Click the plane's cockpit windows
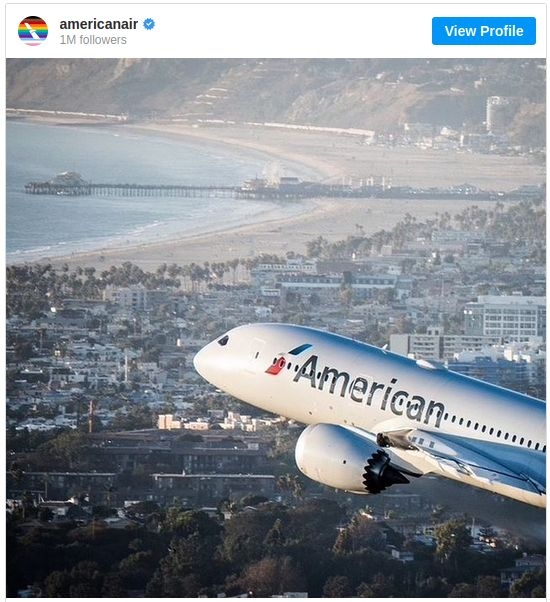Image resolution: width=550 pixels, height=602 pixels. (223, 340)
